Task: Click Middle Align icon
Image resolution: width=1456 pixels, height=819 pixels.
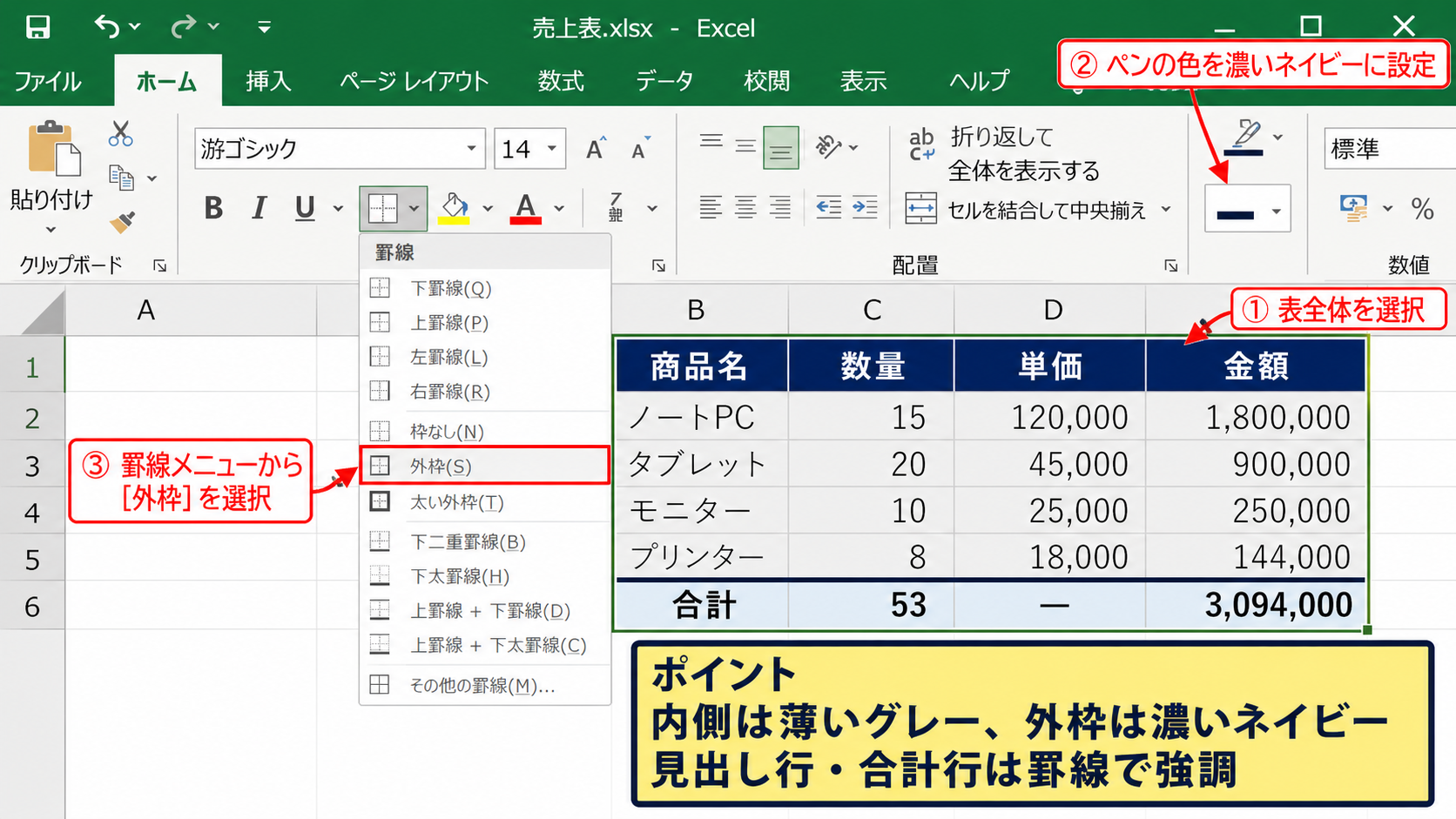Action: click(x=745, y=146)
